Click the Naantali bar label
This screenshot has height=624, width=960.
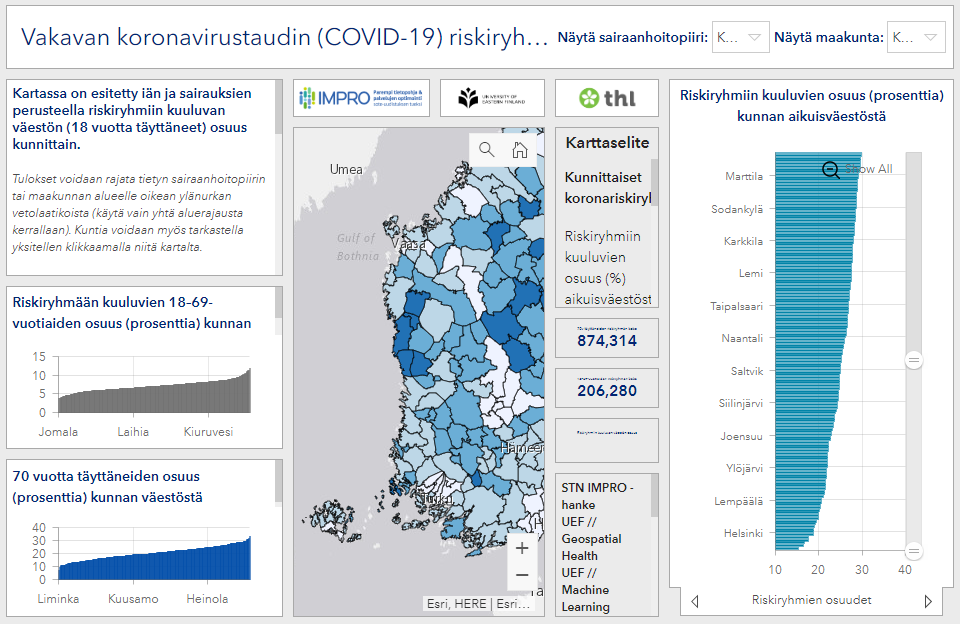[x=742, y=338]
